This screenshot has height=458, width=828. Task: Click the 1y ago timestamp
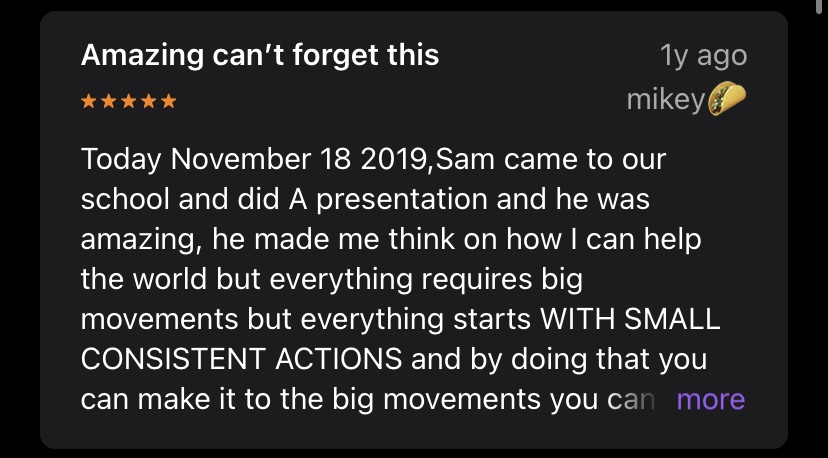coord(703,55)
